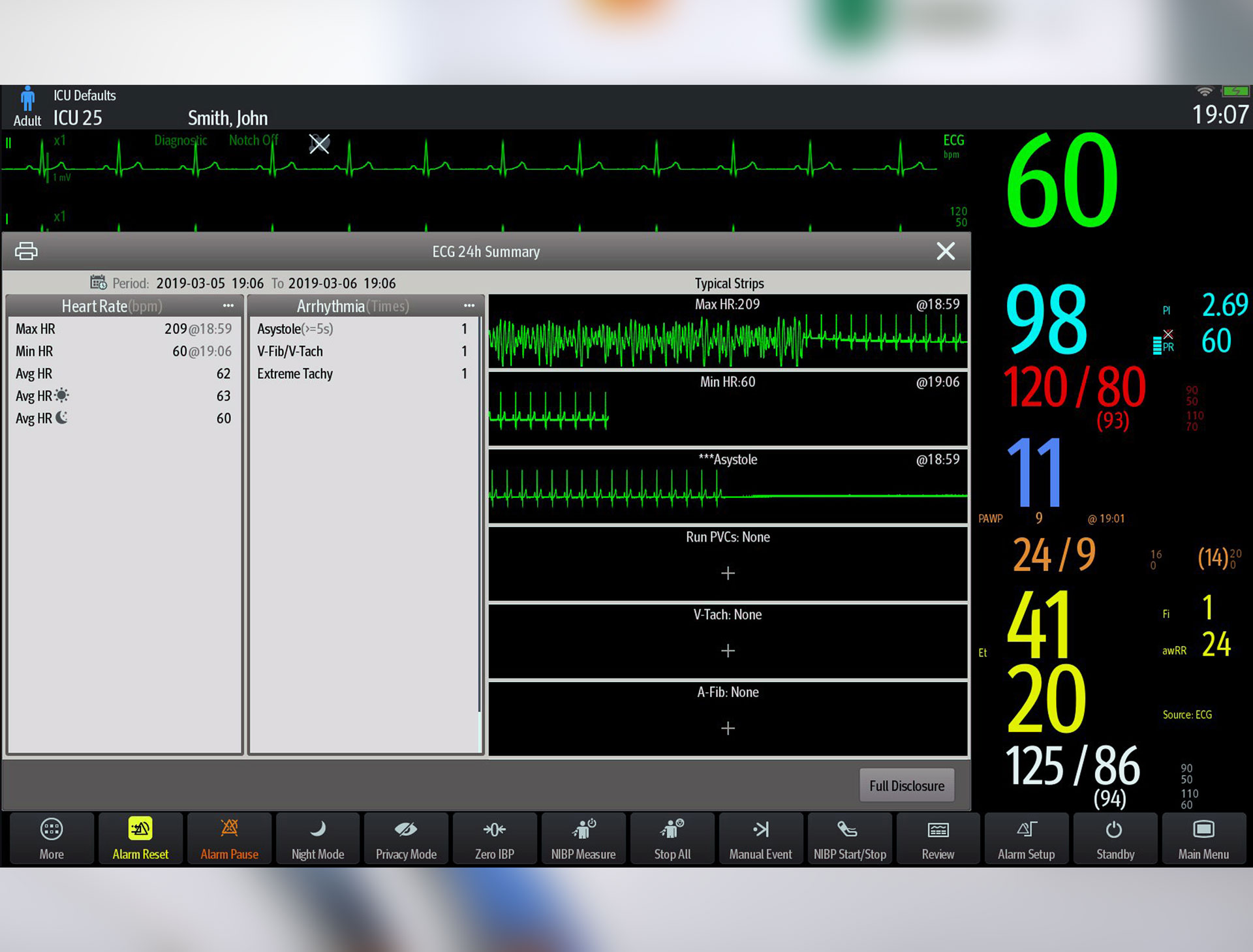
Task: Open the Review screen
Action: coord(938,838)
